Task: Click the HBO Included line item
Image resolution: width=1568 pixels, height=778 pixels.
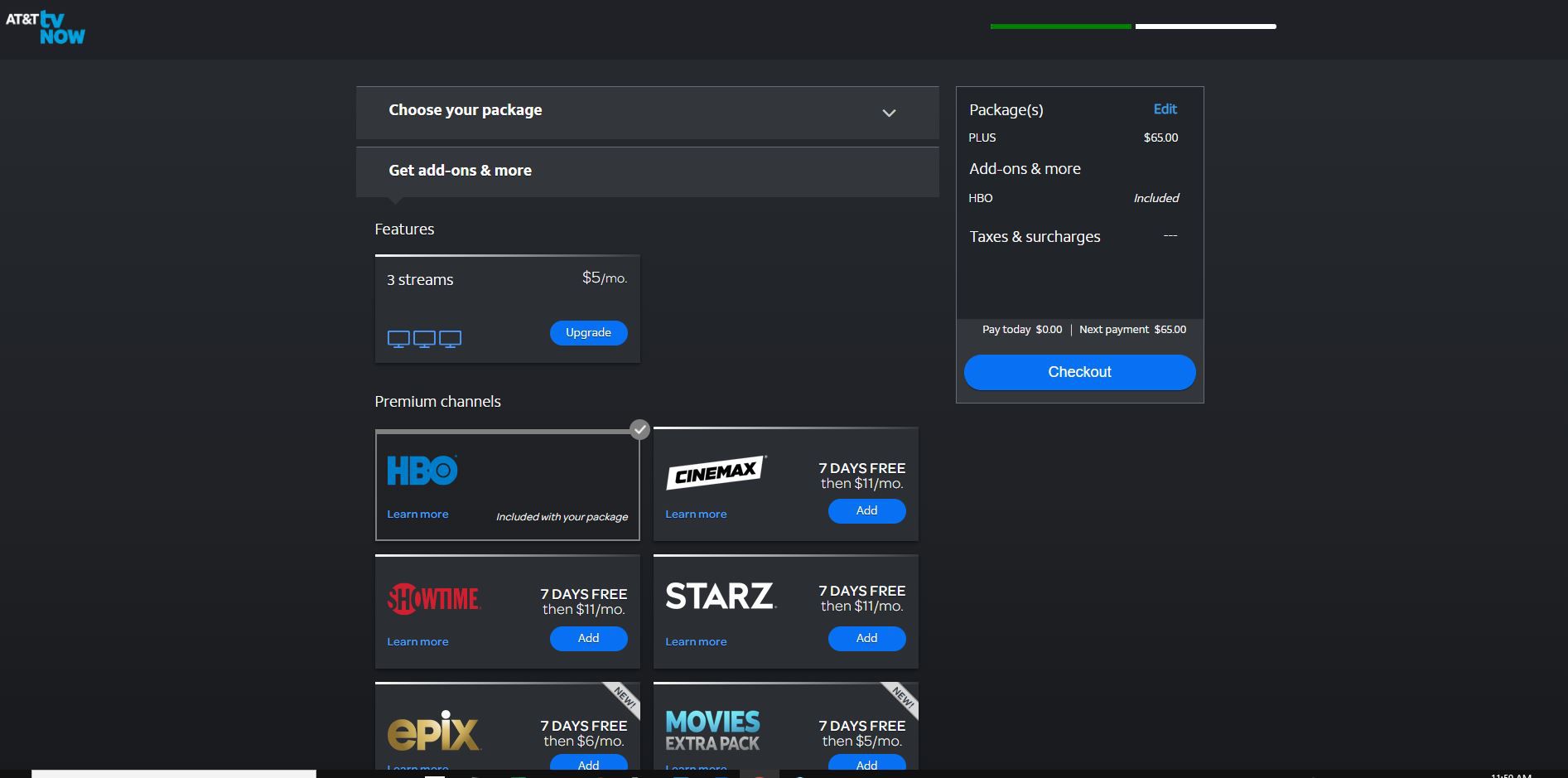Action: (1073, 198)
